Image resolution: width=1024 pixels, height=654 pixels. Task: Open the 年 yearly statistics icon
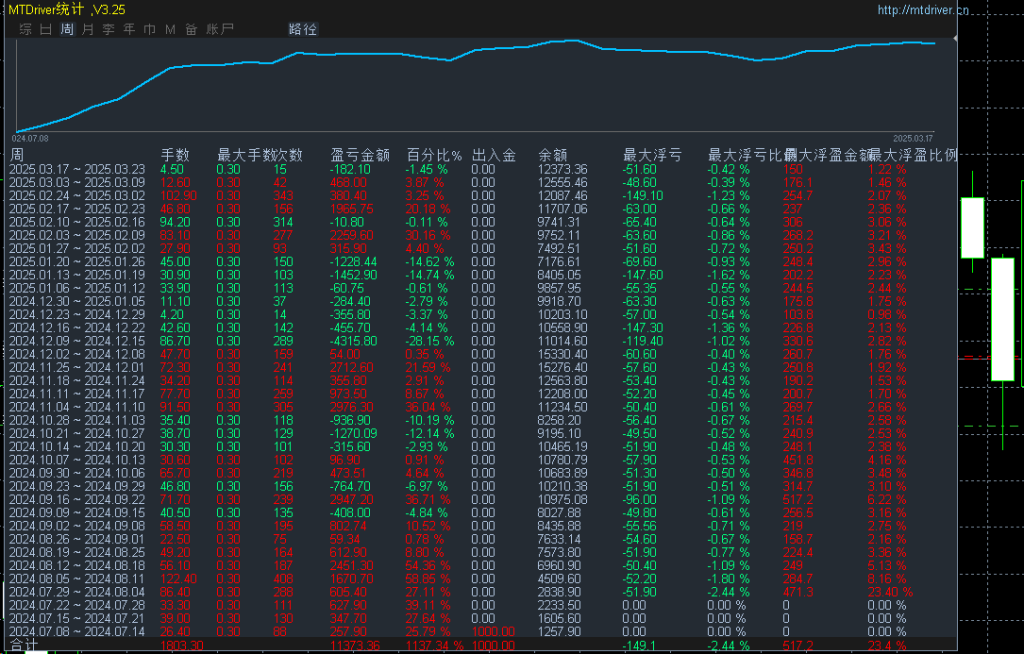pos(131,29)
